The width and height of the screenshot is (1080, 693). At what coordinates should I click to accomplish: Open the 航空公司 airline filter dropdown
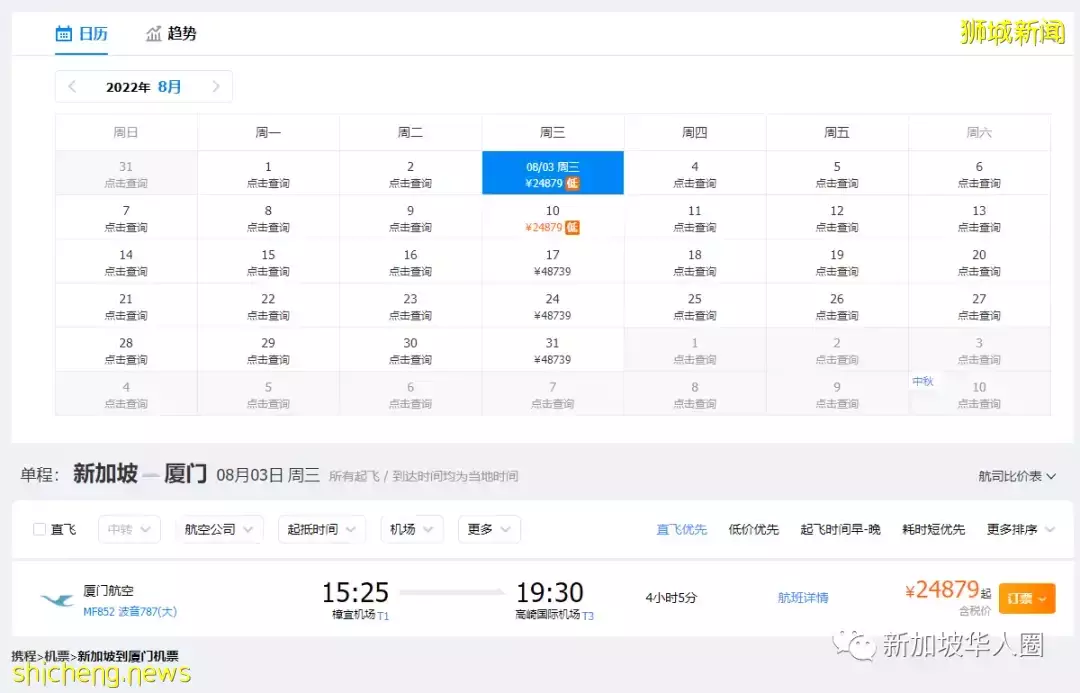tap(218, 529)
